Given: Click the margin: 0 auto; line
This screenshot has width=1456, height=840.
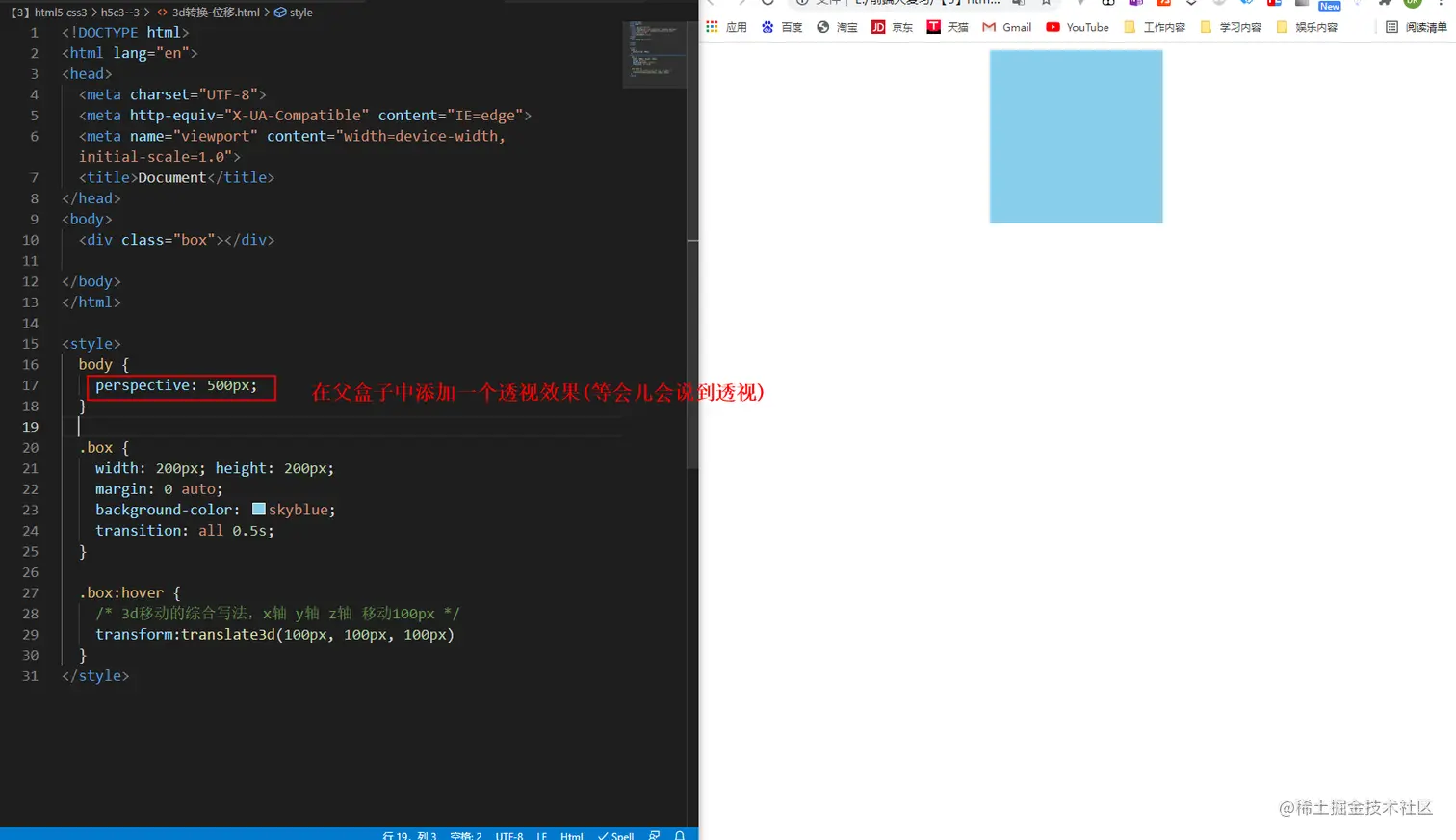Looking at the screenshot, I should (x=159, y=488).
